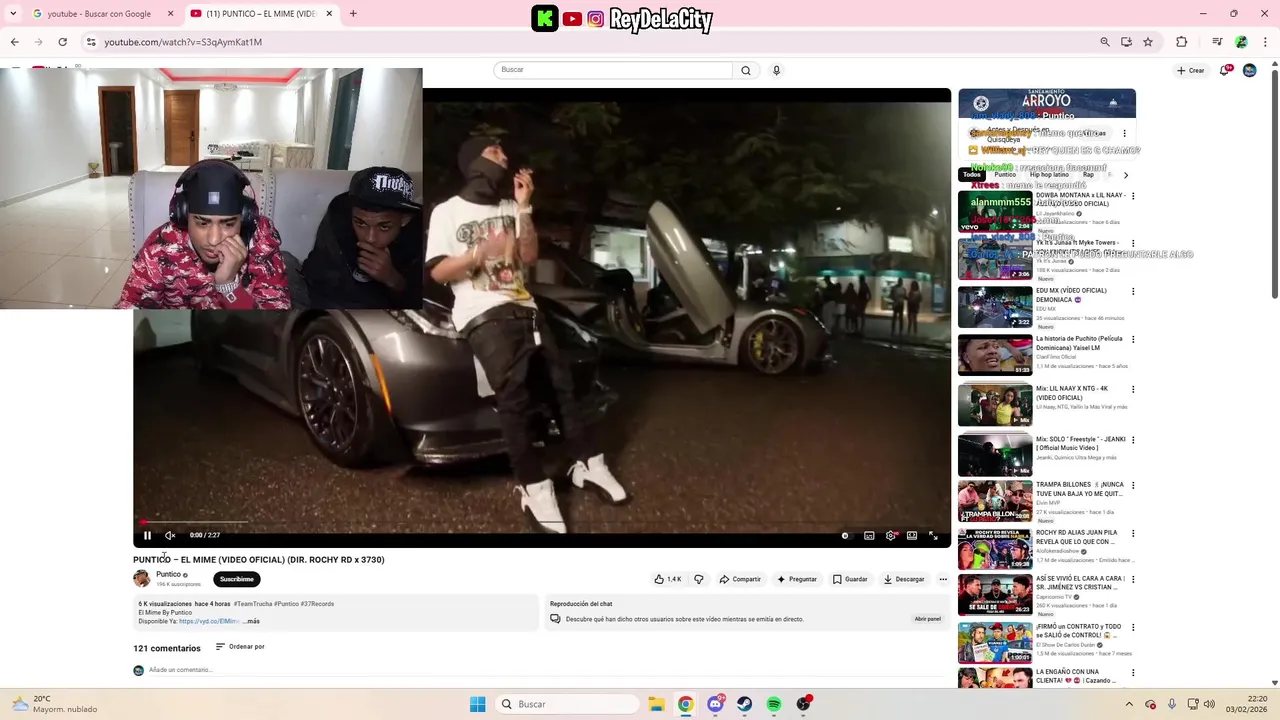Open the Ordenar por sort dropdown

(x=240, y=647)
